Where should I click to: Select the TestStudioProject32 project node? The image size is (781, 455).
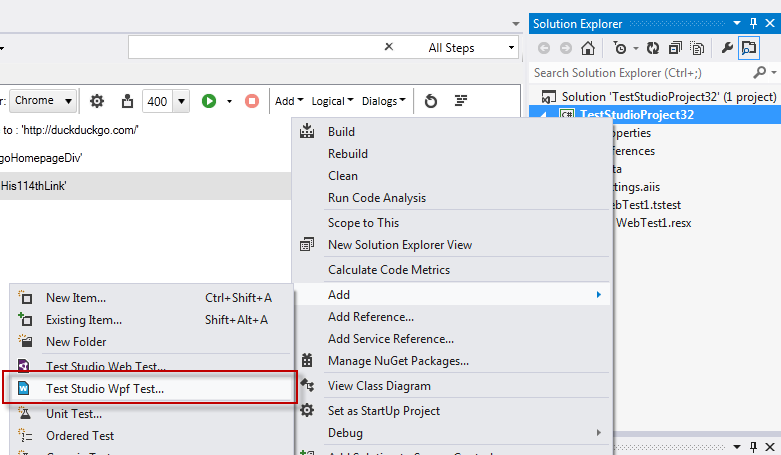point(637,115)
